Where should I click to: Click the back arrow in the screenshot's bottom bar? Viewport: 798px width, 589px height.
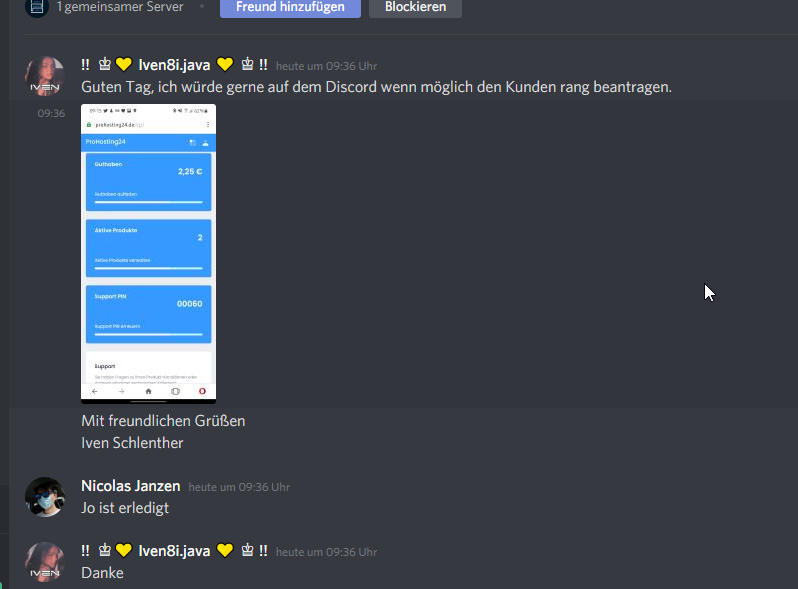pos(95,391)
